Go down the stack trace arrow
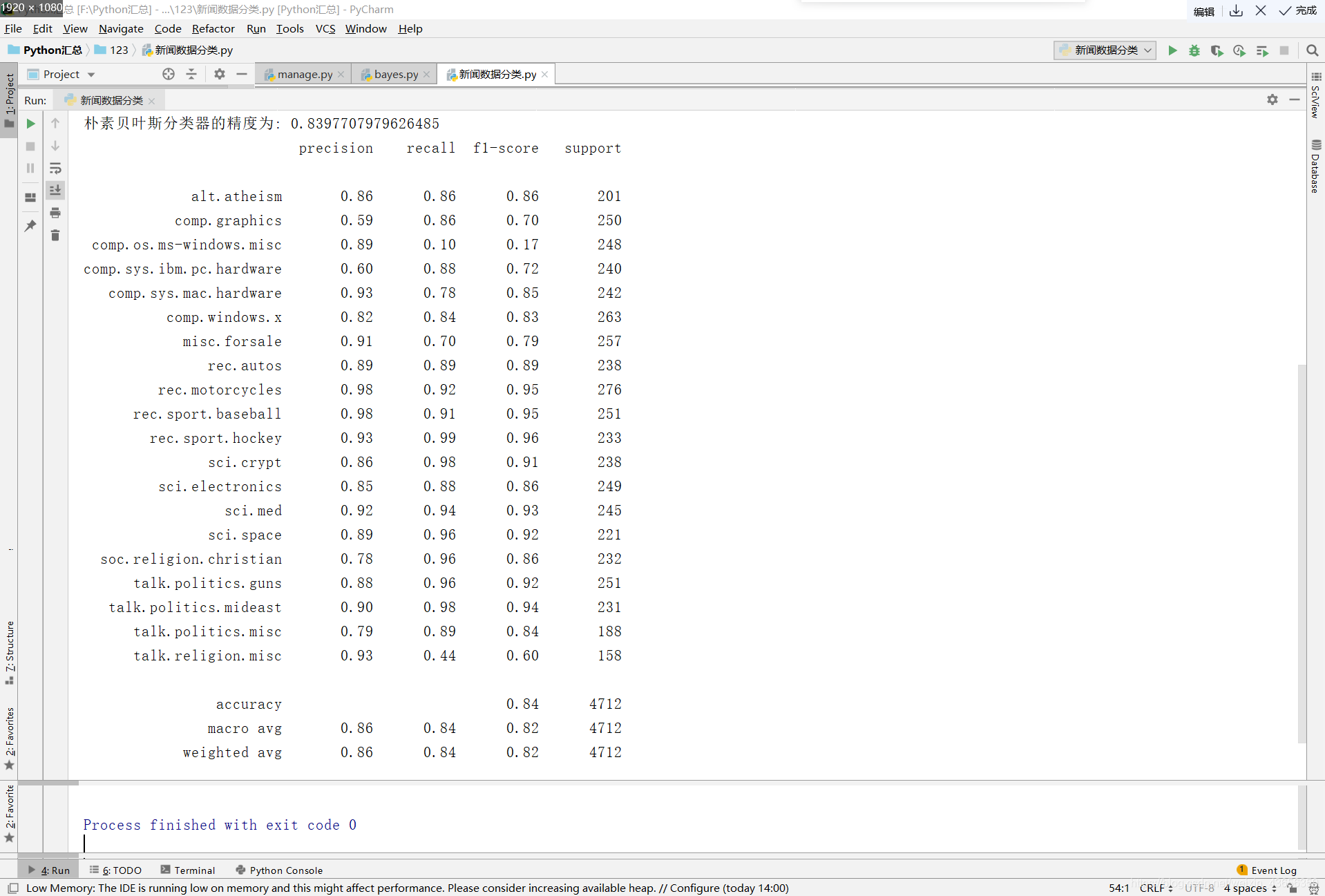1325x896 pixels. click(55, 146)
